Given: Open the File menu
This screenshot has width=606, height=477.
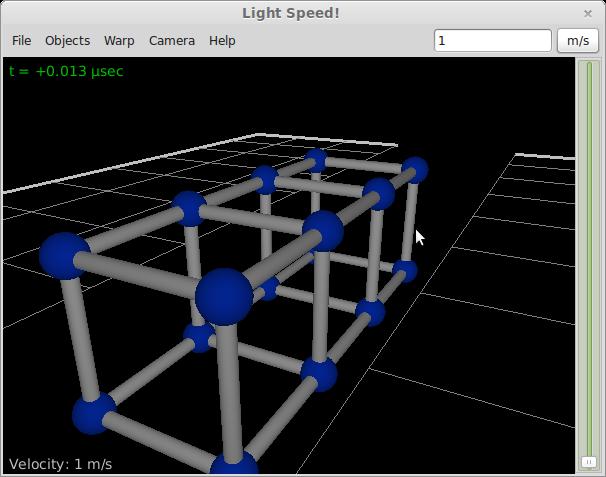Looking at the screenshot, I should pos(21,41).
